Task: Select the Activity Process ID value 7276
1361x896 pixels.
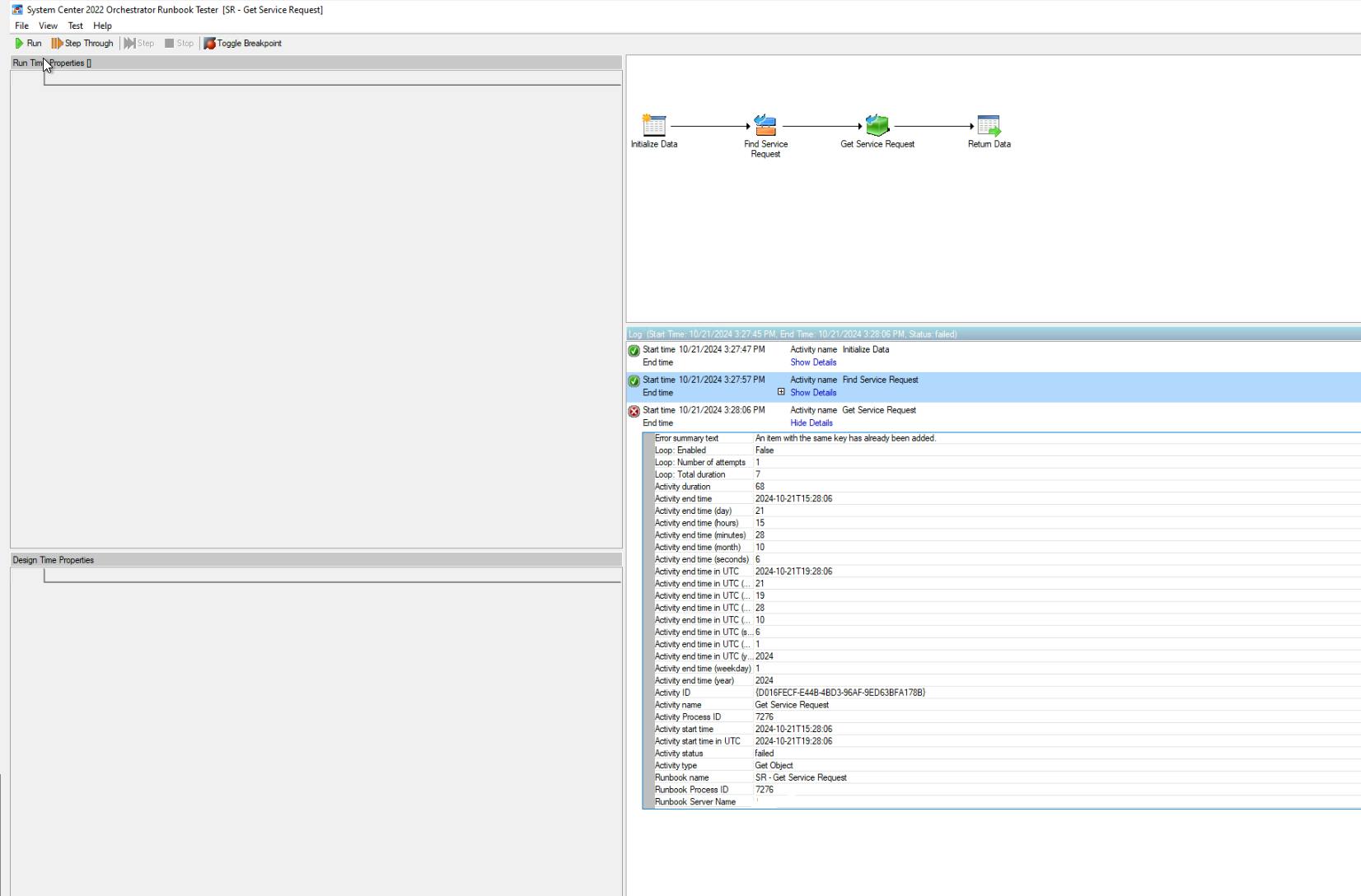Action: tap(765, 717)
